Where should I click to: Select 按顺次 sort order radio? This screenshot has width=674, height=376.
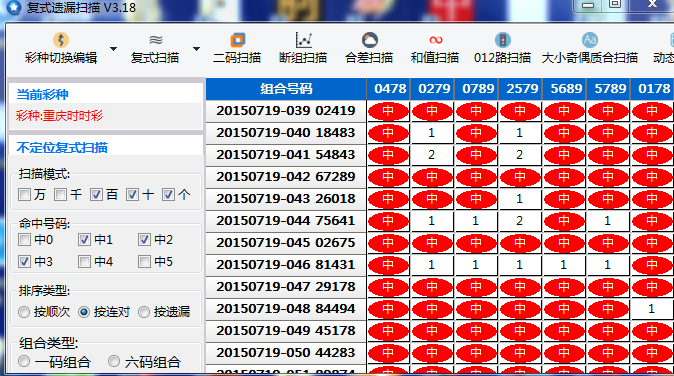[24, 312]
